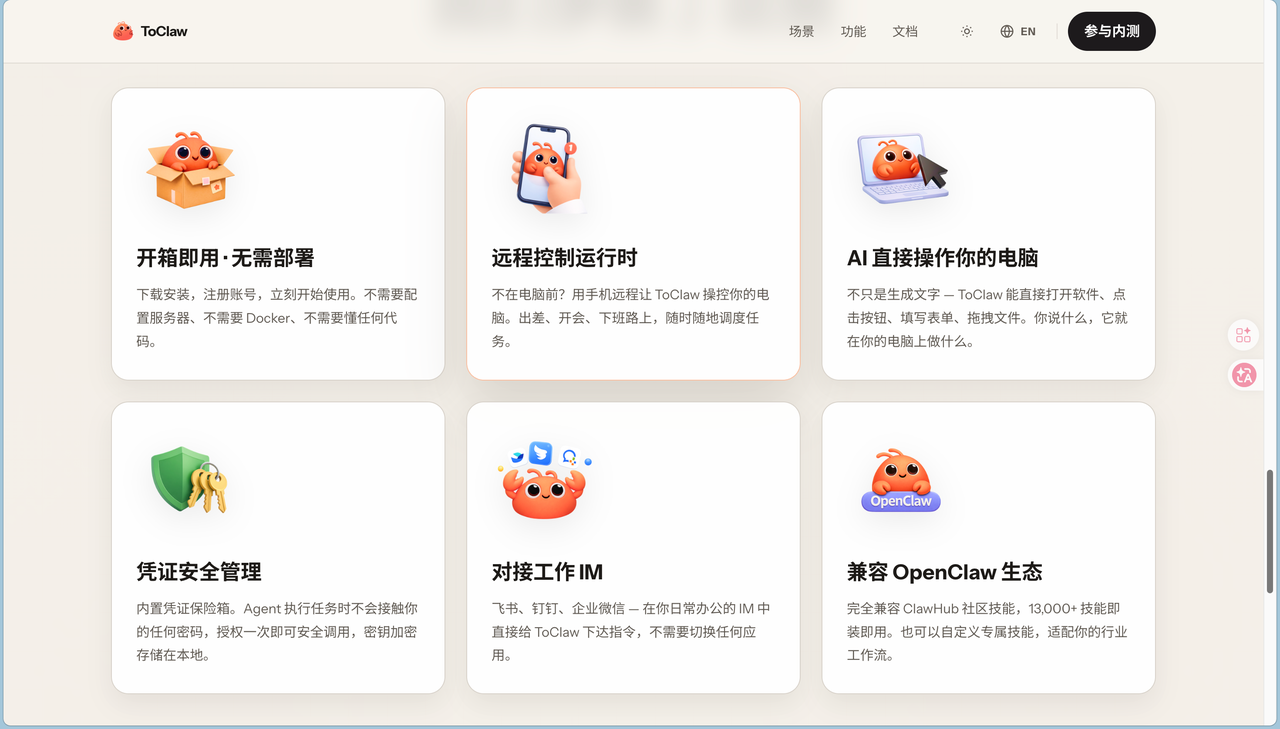Click the 兼容 OpenClaw 生态 heading
1280x729 pixels.
click(944, 572)
